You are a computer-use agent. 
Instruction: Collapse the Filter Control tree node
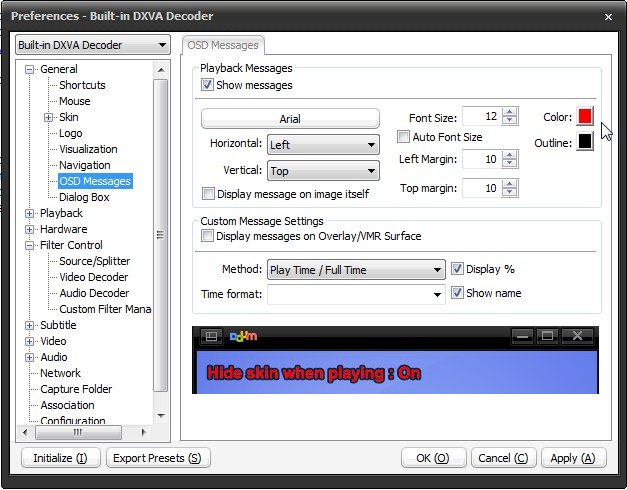pyautogui.click(x=29, y=245)
